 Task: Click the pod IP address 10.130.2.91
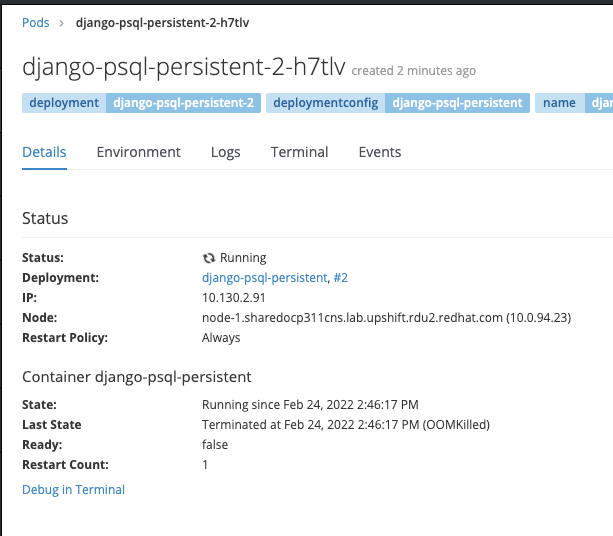pos(233,298)
